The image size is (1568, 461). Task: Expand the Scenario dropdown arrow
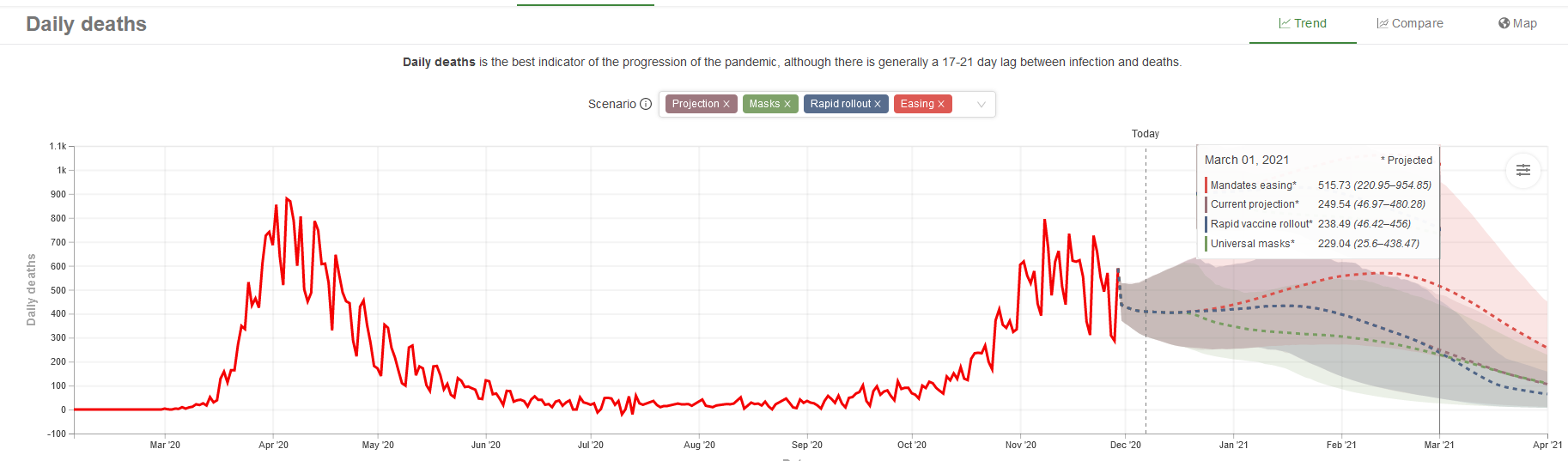pos(982,104)
